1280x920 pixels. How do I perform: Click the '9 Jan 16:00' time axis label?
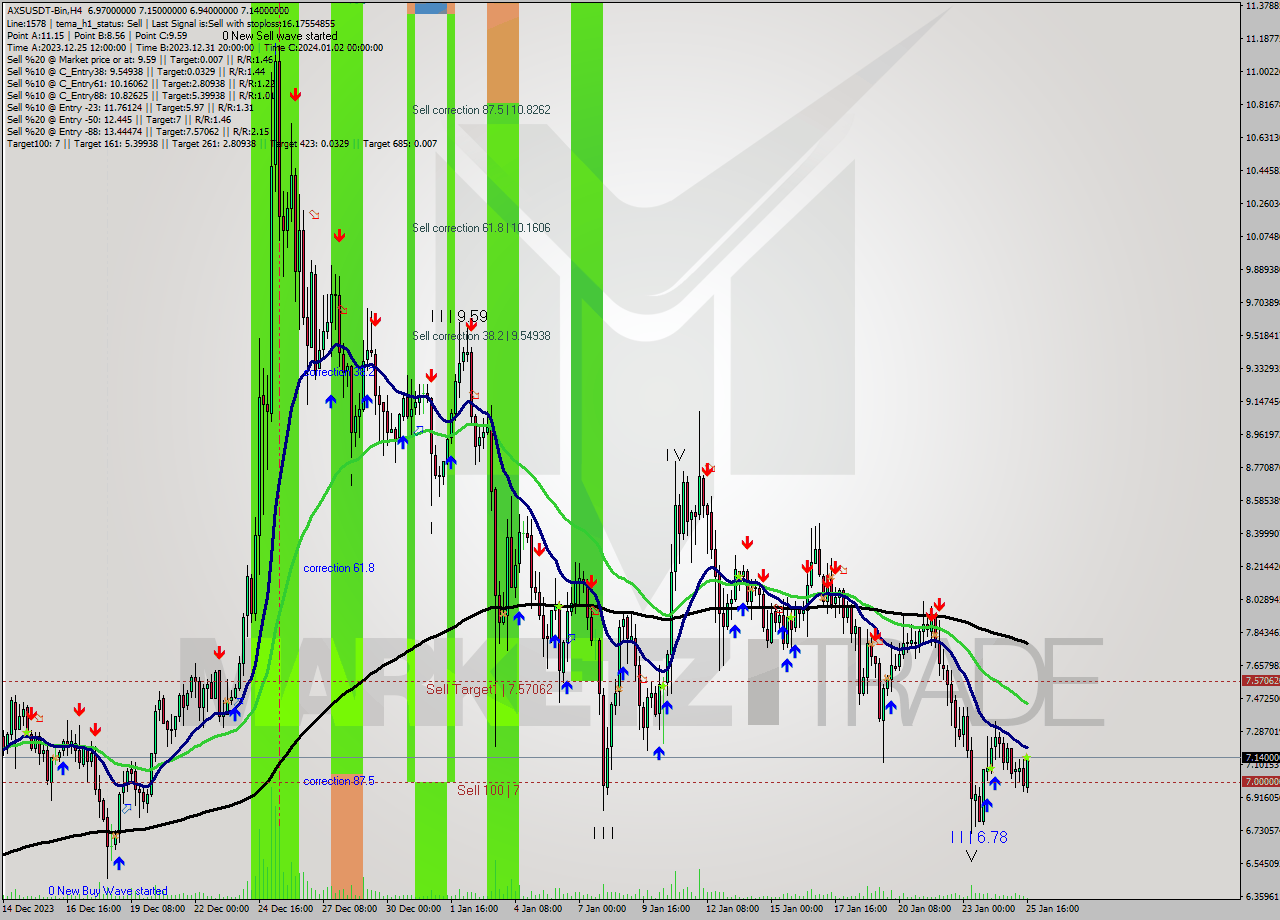[666, 909]
